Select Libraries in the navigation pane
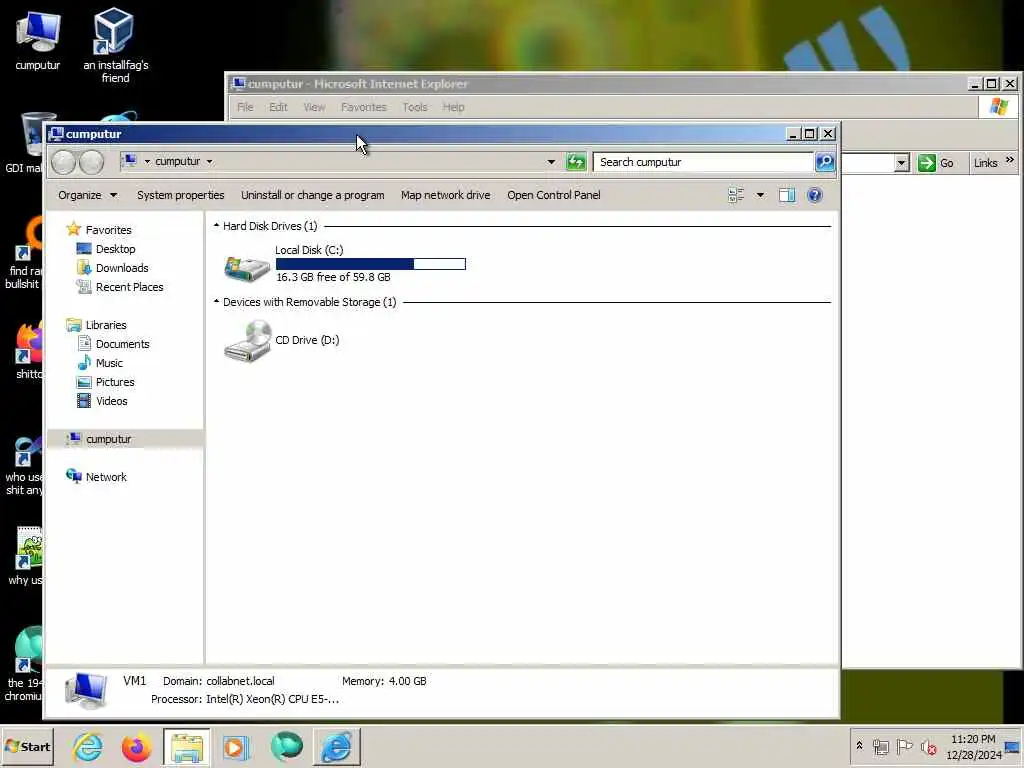Image resolution: width=1024 pixels, height=768 pixels. [x=106, y=325]
